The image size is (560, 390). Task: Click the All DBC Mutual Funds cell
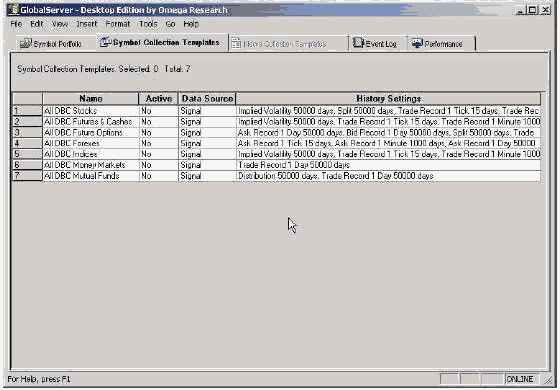tap(91, 176)
